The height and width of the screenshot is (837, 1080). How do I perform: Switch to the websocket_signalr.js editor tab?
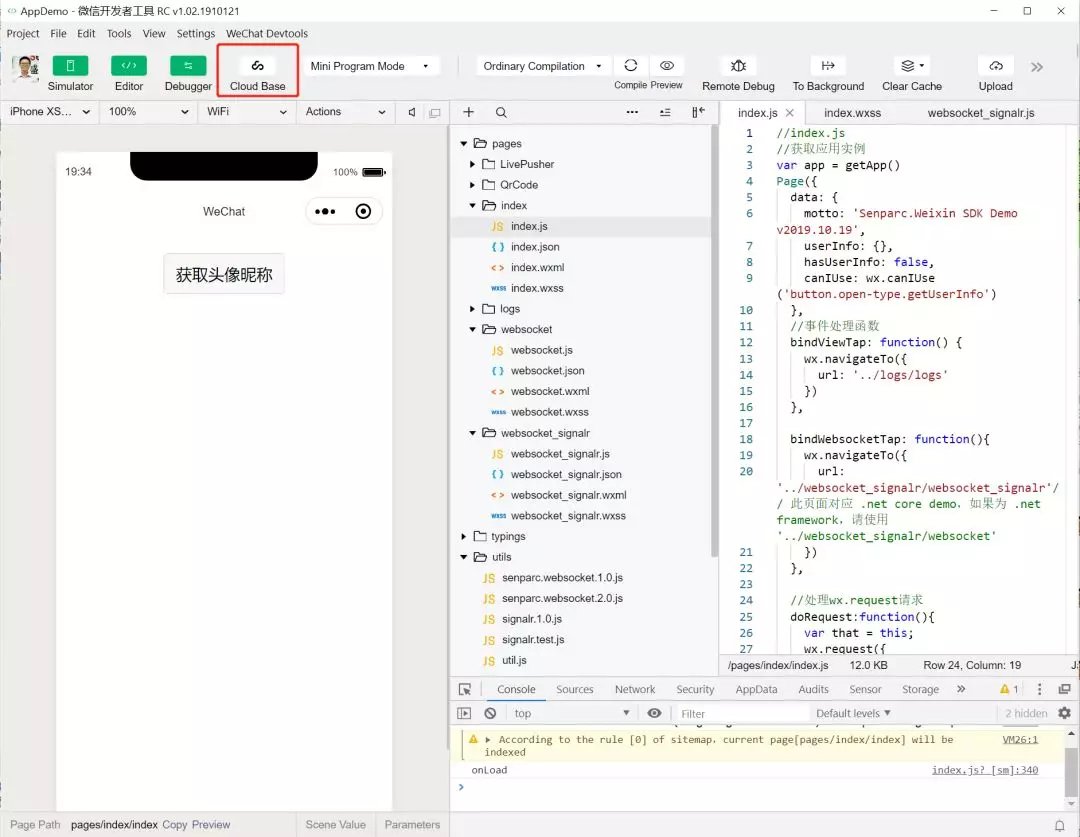[981, 113]
